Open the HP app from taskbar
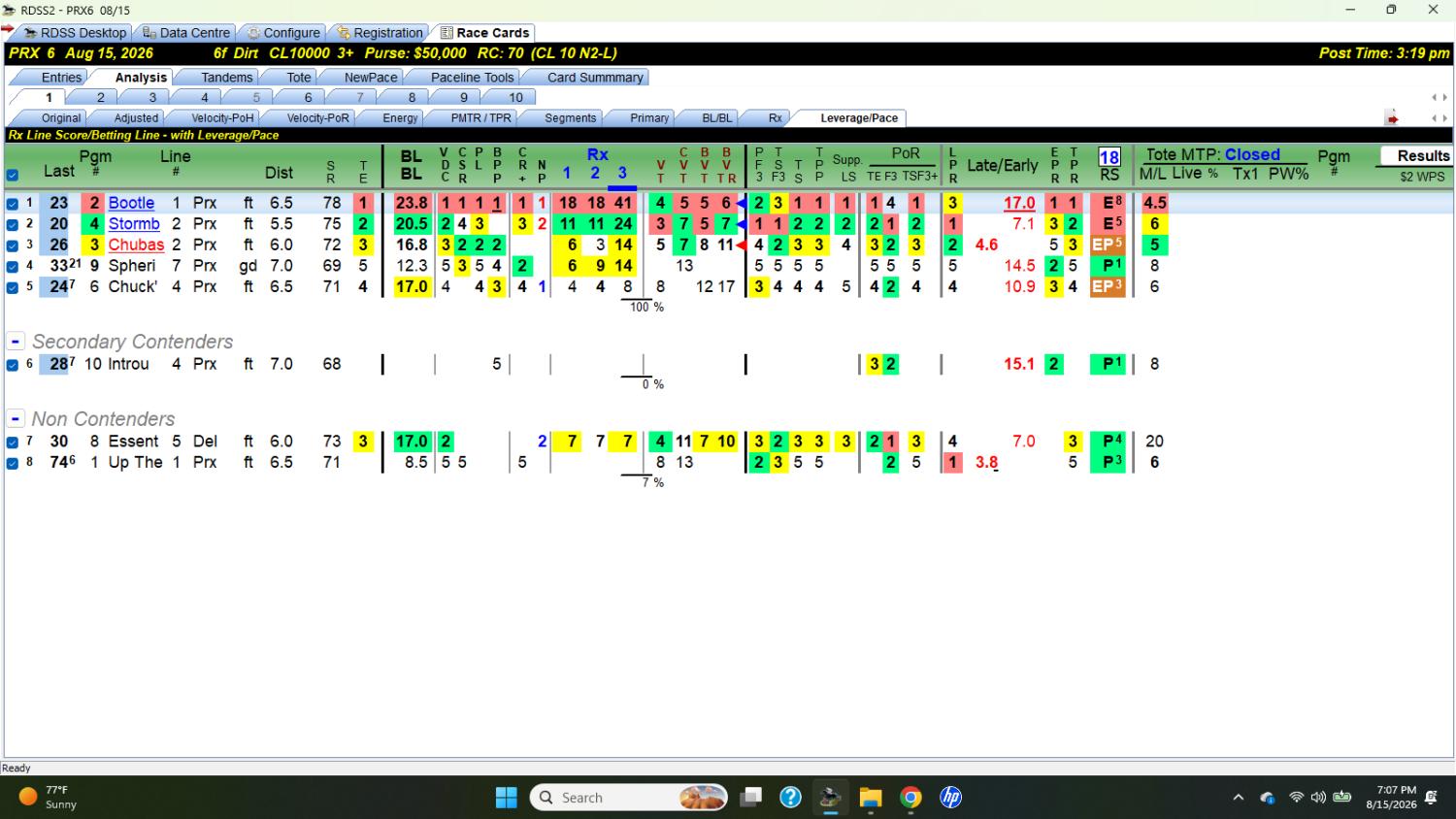 coord(950,798)
